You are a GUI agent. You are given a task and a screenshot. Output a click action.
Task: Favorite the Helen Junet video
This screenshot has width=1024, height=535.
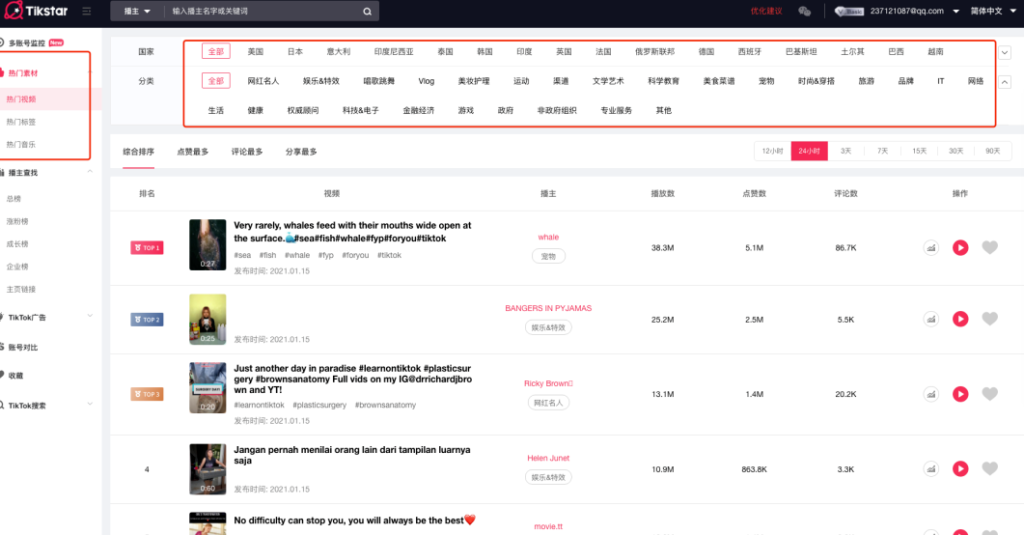990,468
